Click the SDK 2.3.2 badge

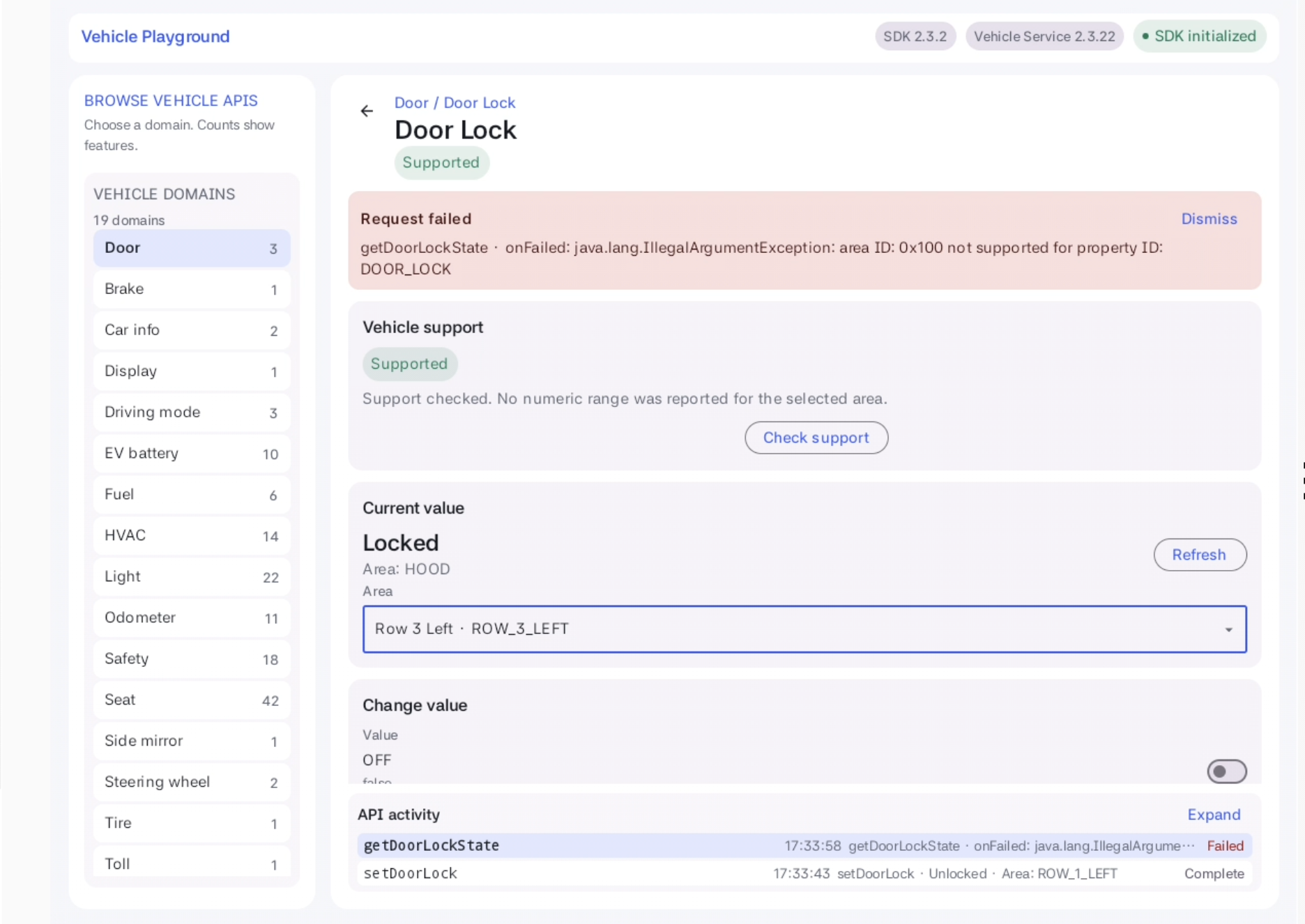coord(915,37)
